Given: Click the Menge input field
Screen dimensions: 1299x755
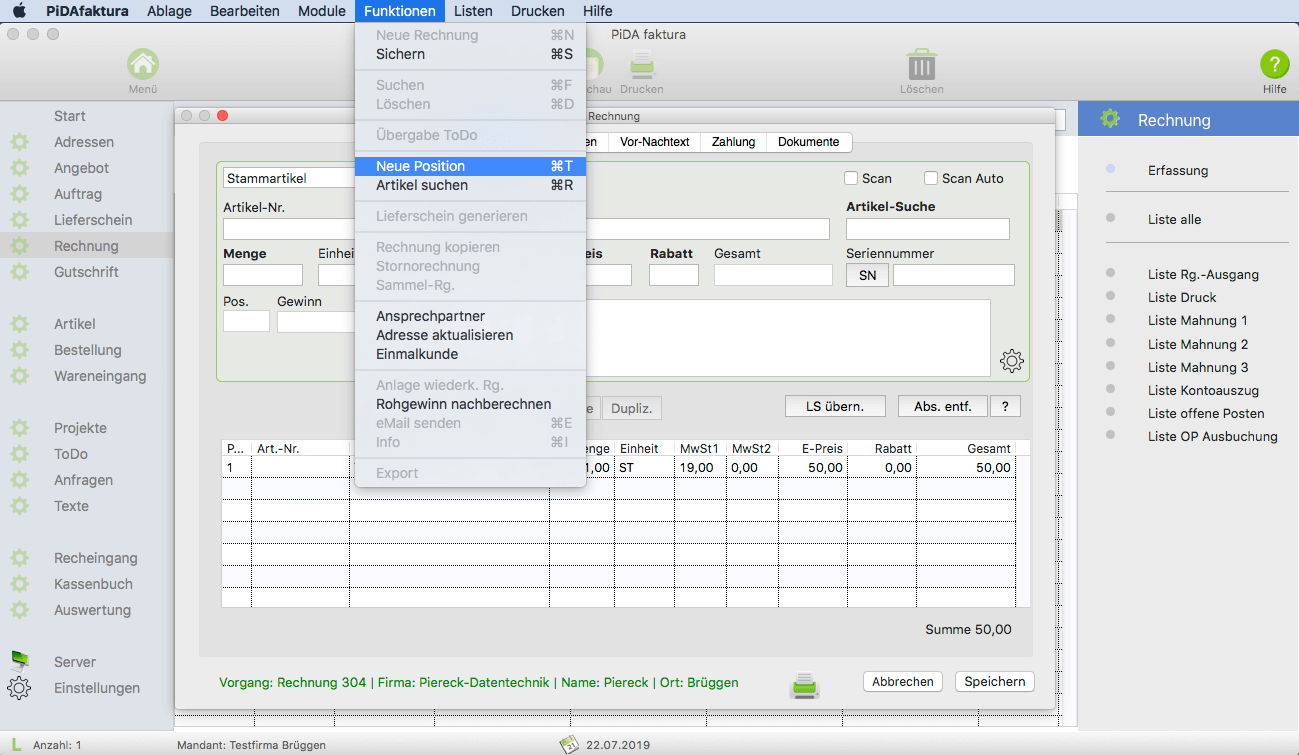Looking at the screenshot, I should (x=263, y=275).
